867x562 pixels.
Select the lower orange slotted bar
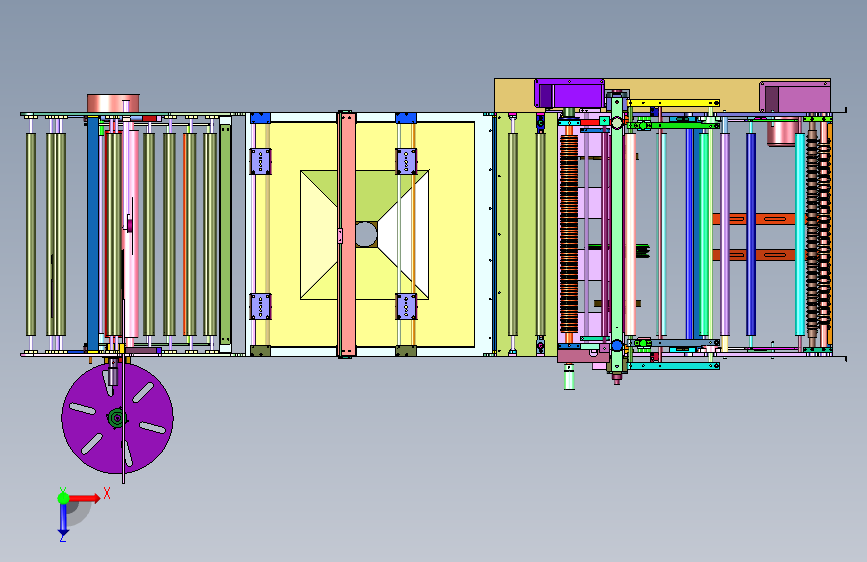(755, 255)
